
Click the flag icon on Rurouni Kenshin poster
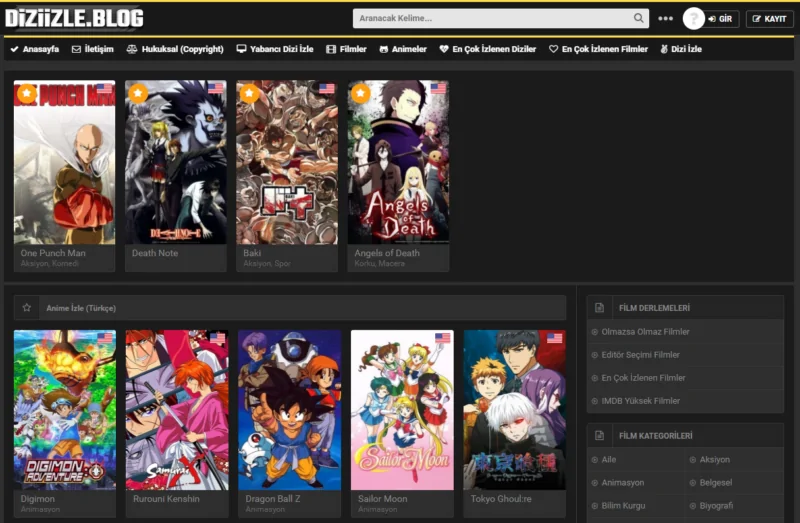pyautogui.click(x=217, y=338)
